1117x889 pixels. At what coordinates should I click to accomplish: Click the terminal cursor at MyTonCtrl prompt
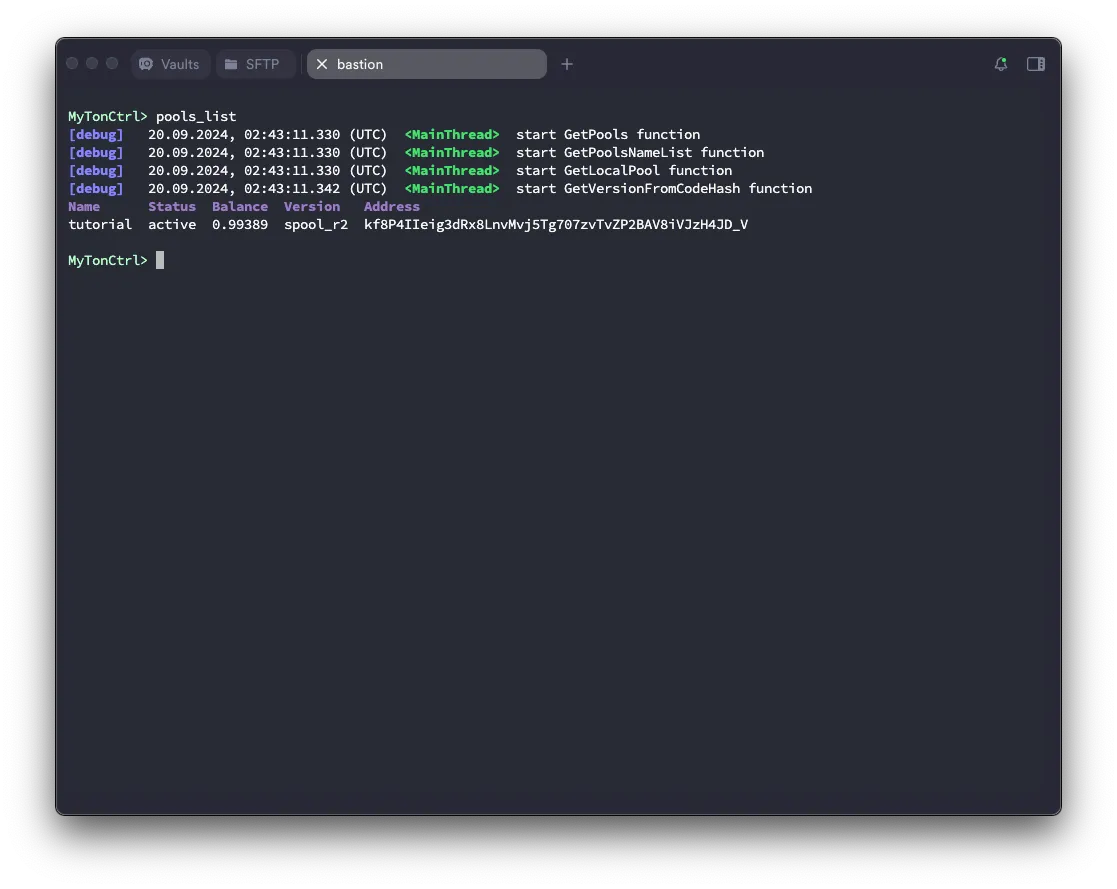coord(160,260)
